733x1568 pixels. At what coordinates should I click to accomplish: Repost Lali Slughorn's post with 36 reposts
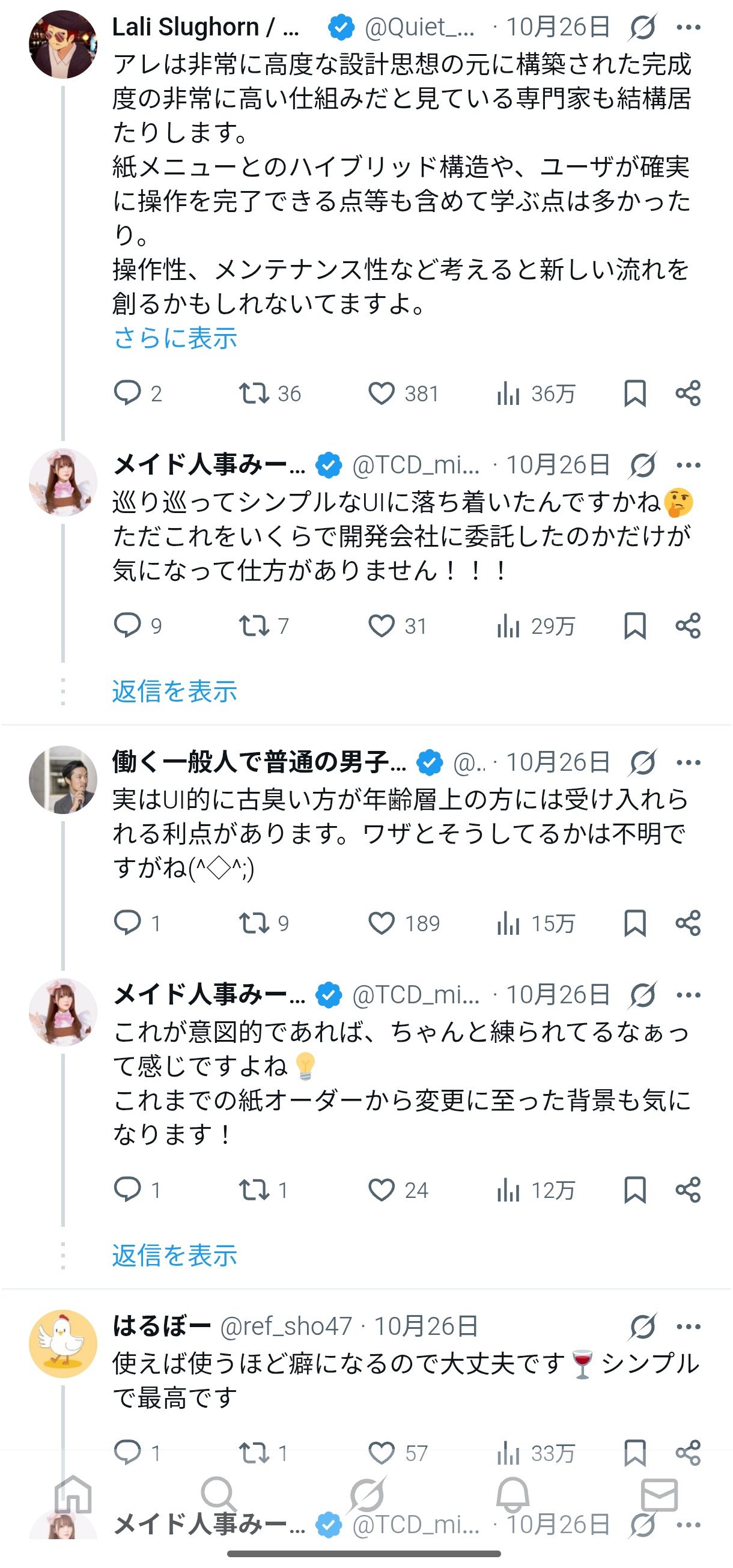tap(254, 394)
